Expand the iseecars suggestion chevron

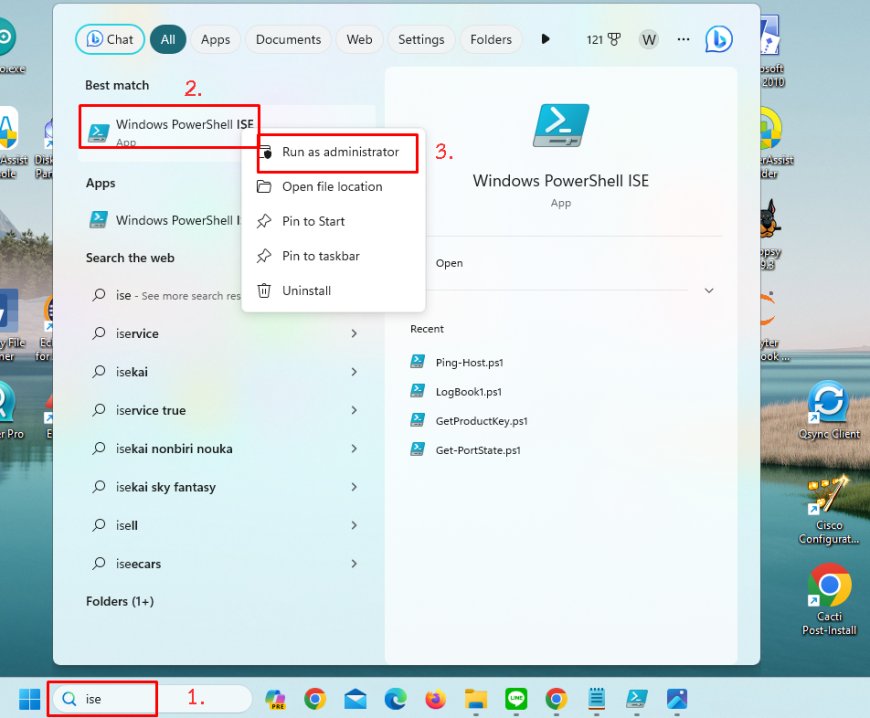(x=354, y=564)
